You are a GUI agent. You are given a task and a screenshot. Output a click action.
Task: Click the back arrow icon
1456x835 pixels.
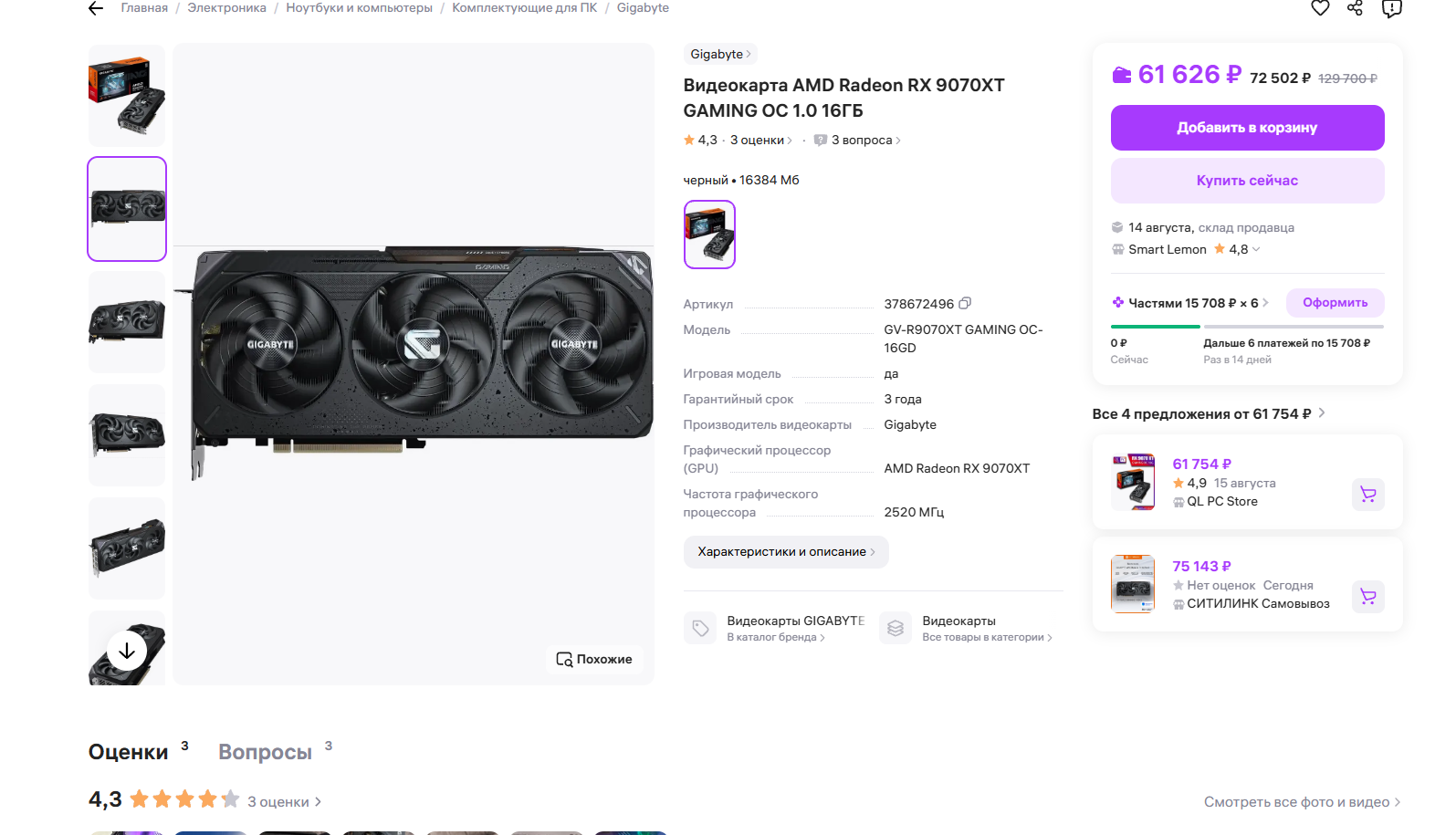coord(96,8)
